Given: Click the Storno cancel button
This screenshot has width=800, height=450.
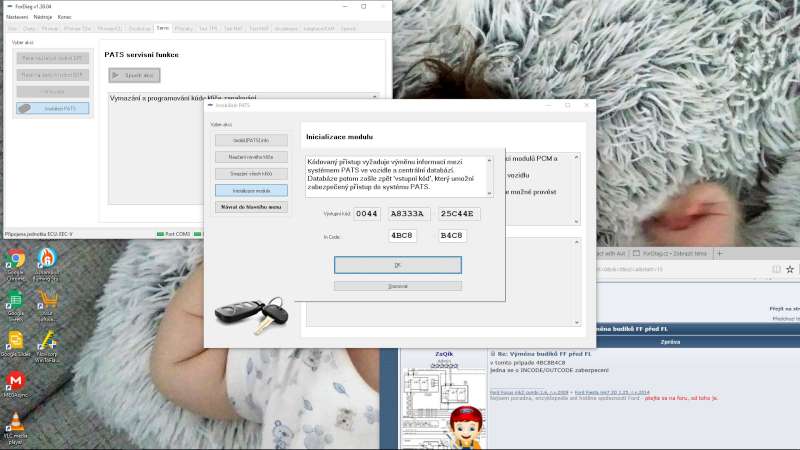Looking at the screenshot, I should point(397,286).
